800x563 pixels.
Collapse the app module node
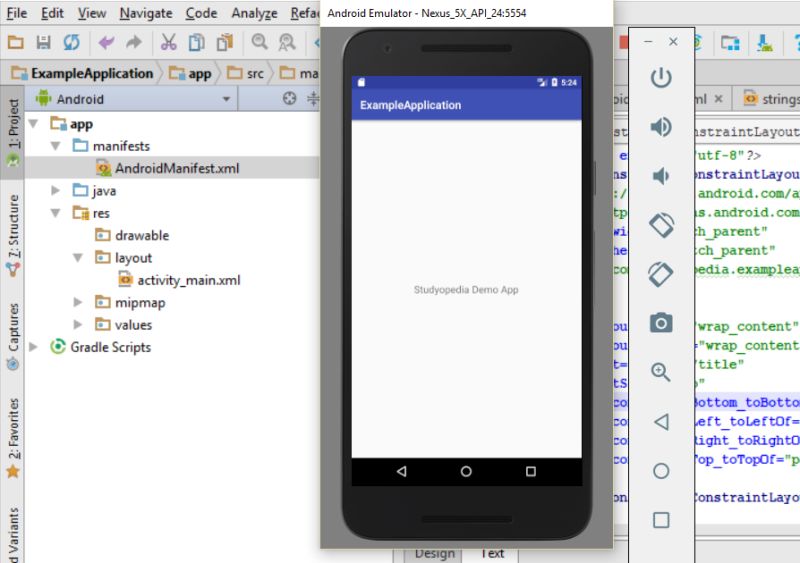(34, 124)
